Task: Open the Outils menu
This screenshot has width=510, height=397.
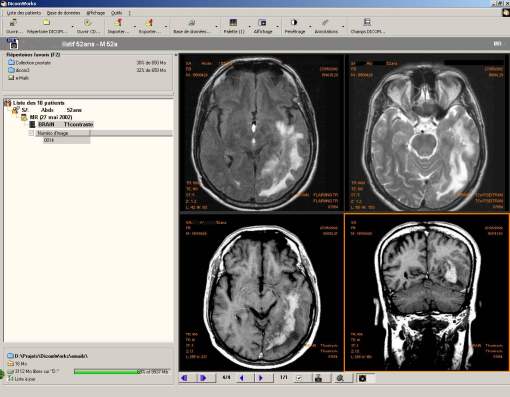Action: click(116, 13)
